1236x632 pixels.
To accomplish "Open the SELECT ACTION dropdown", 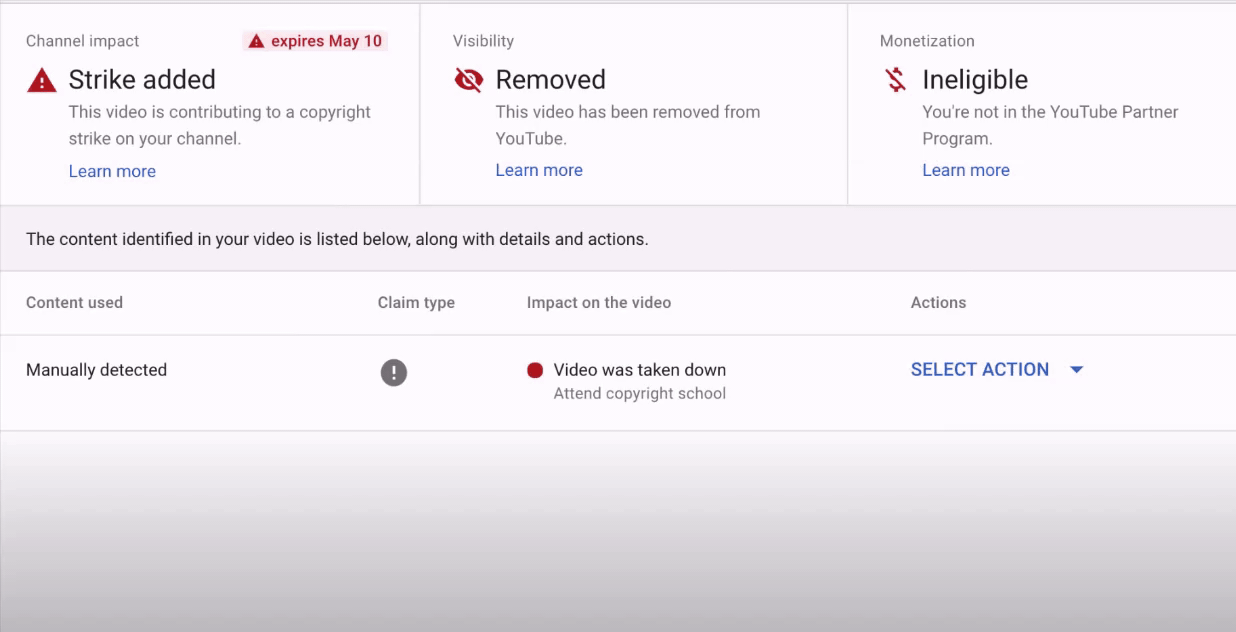I will [997, 369].
